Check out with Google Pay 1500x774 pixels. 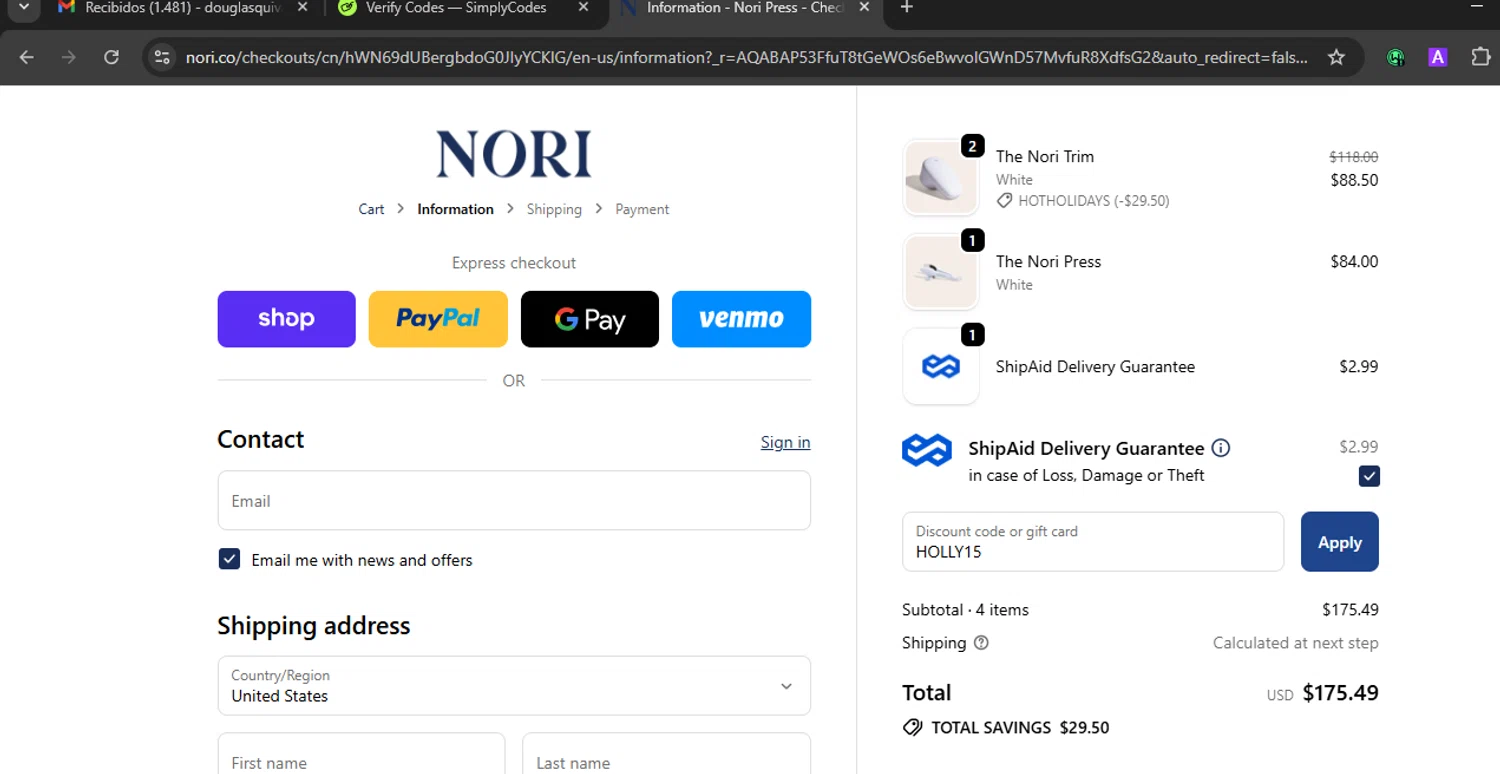[590, 319]
